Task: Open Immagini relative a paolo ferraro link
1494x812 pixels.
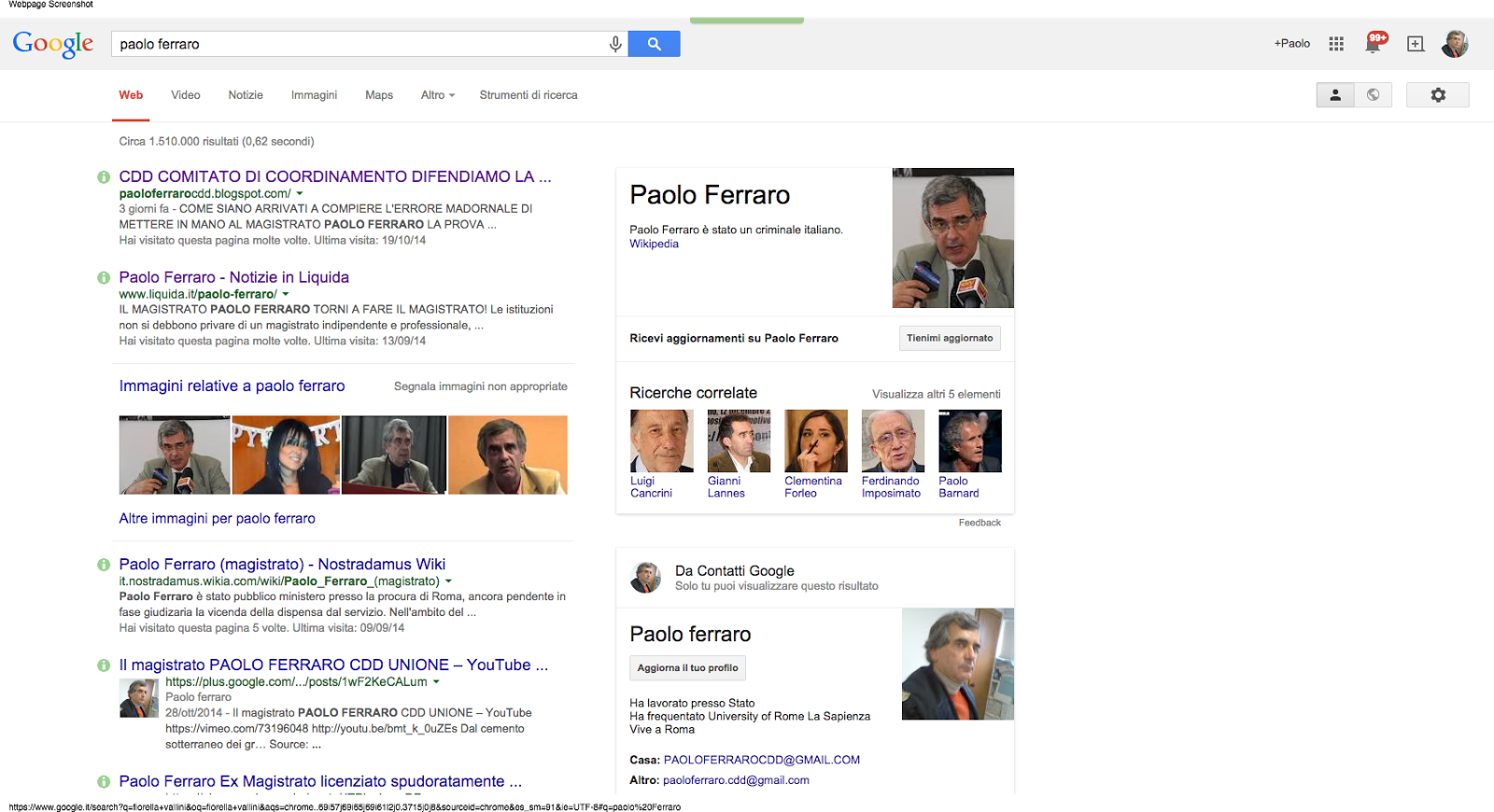Action: (x=232, y=385)
